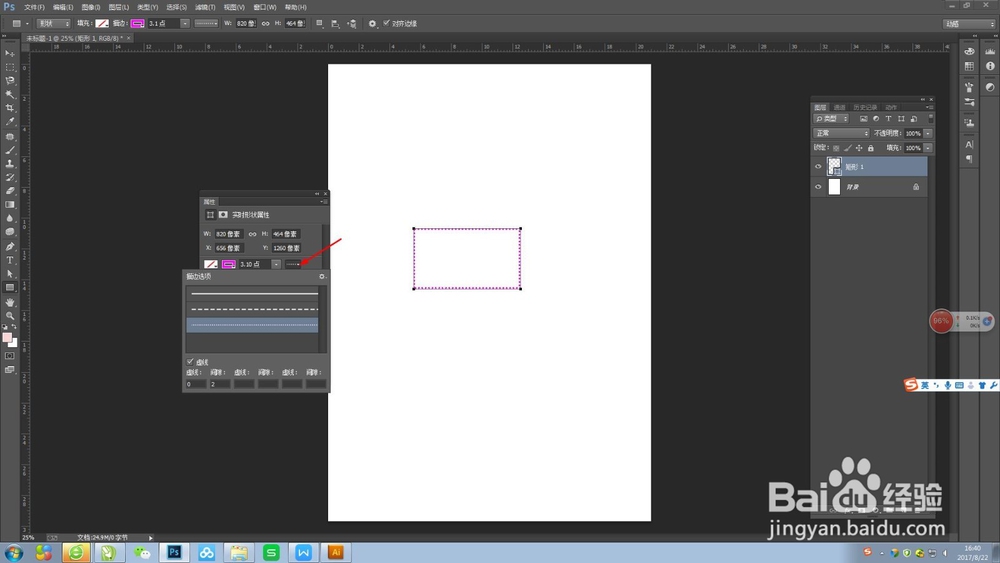Click the foreground color swatch in toolbox
Viewport: 1000px width, 563px height.
click(7, 338)
